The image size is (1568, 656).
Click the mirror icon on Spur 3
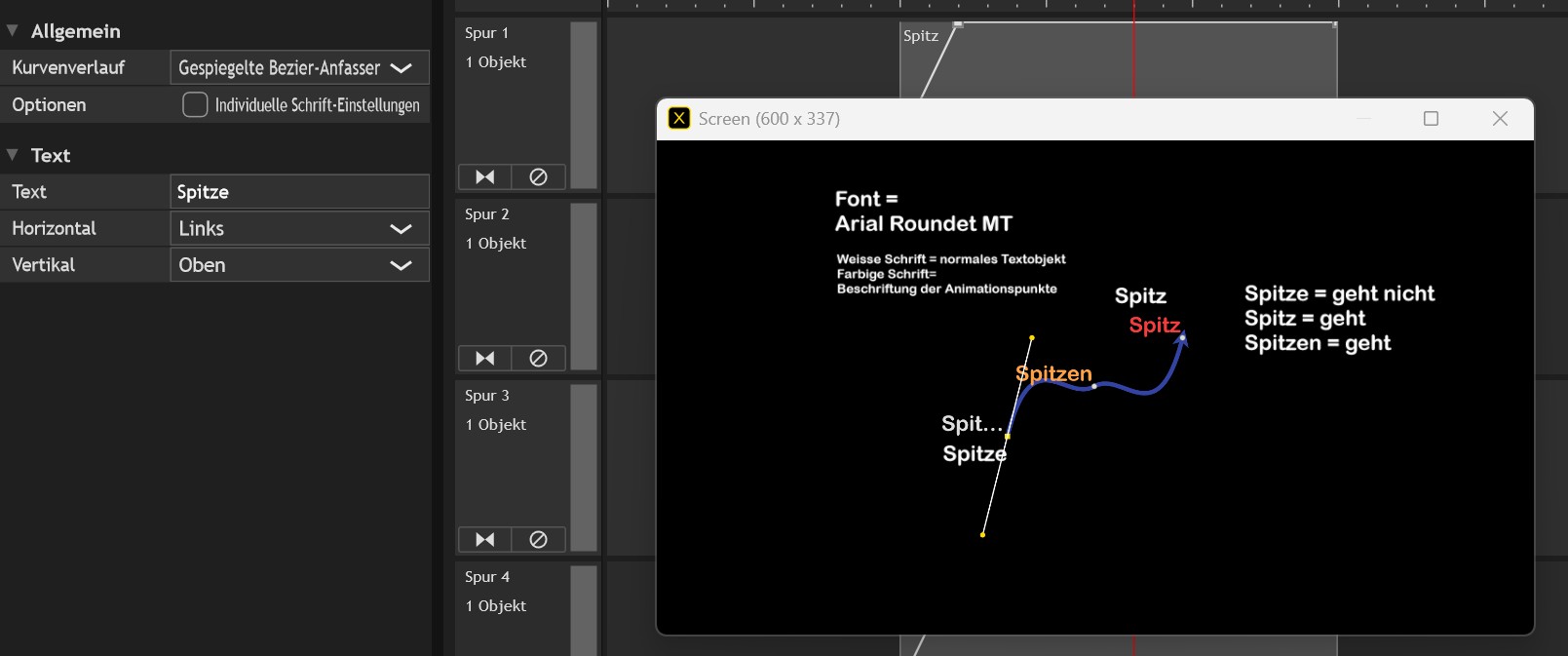[x=485, y=539]
